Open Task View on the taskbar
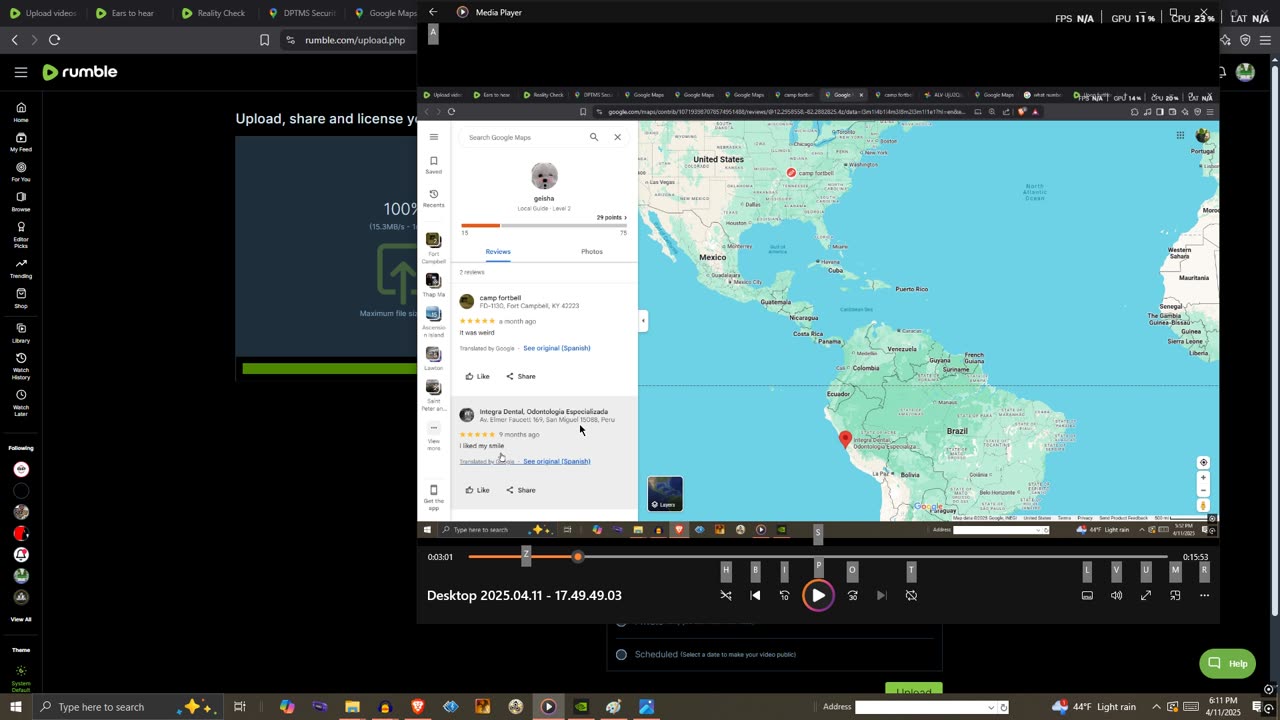 (x=240, y=707)
